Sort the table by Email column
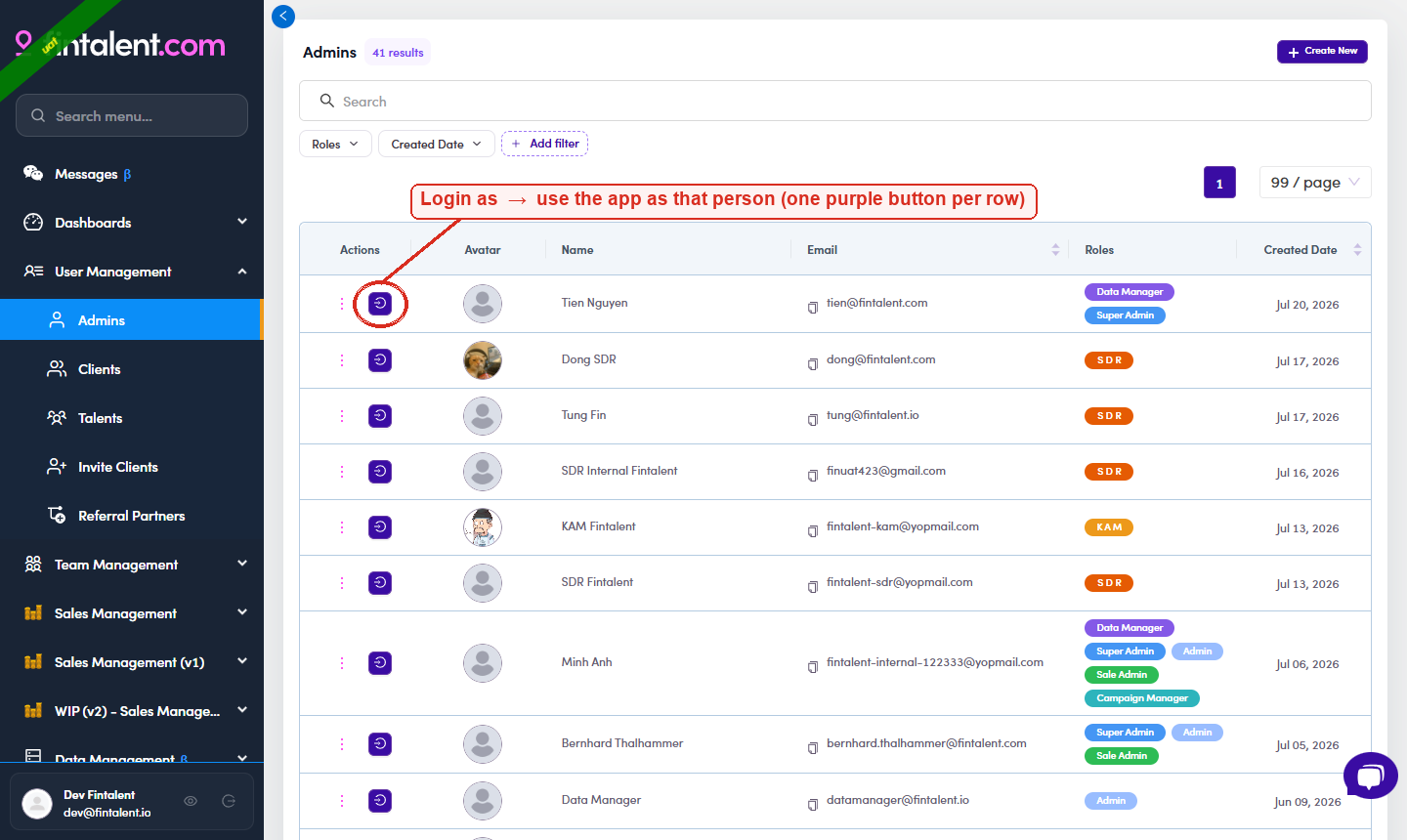The width and height of the screenshot is (1407, 840). (x=1055, y=250)
